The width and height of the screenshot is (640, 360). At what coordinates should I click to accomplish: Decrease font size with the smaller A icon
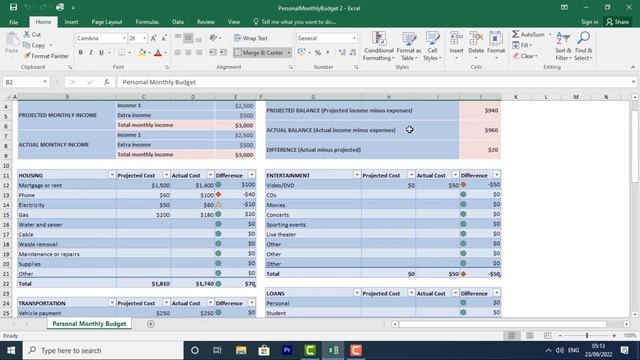pyautogui.click(x=164, y=38)
